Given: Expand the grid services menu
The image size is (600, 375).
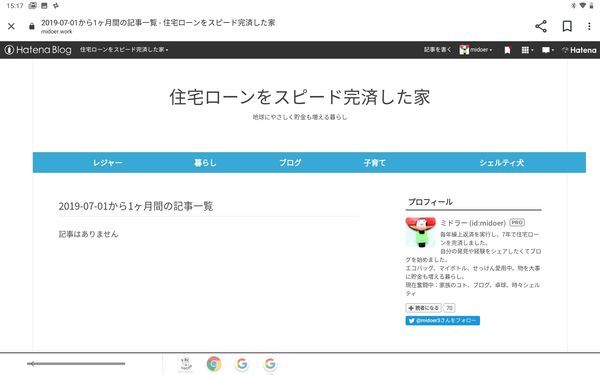Looking at the screenshot, I should coord(527,50).
